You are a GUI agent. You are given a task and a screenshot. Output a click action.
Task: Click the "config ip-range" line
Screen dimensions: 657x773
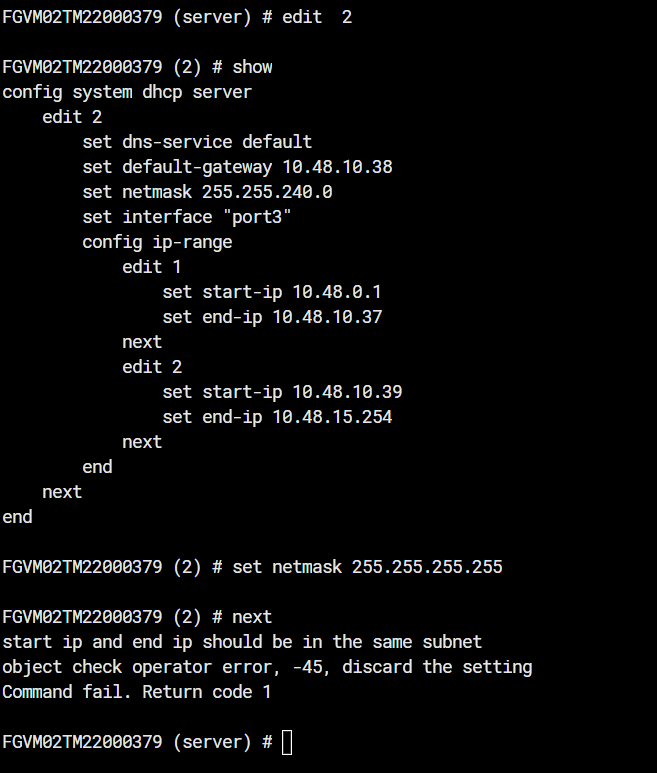pos(157,242)
